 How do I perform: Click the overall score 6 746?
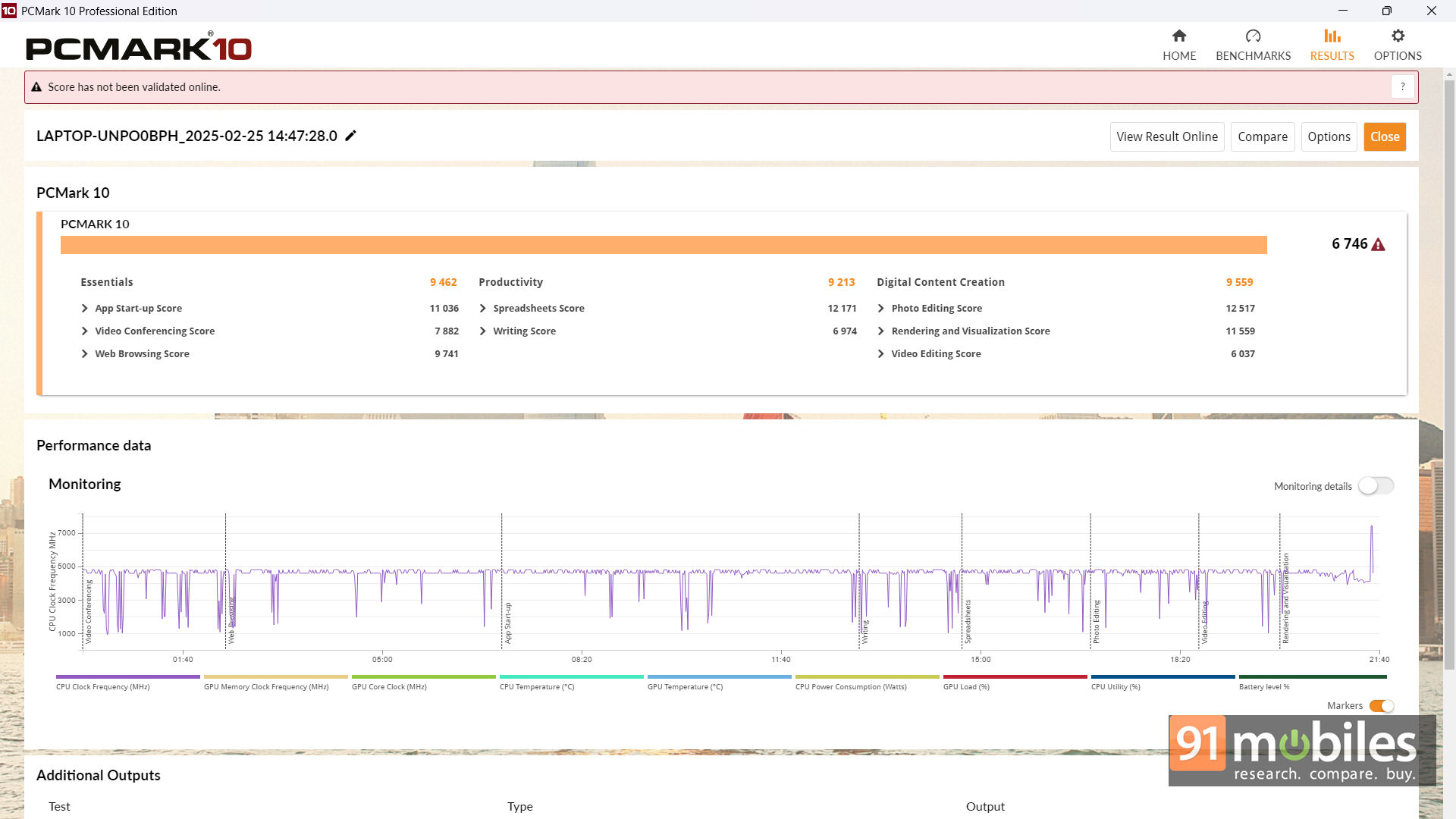click(x=1350, y=243)
